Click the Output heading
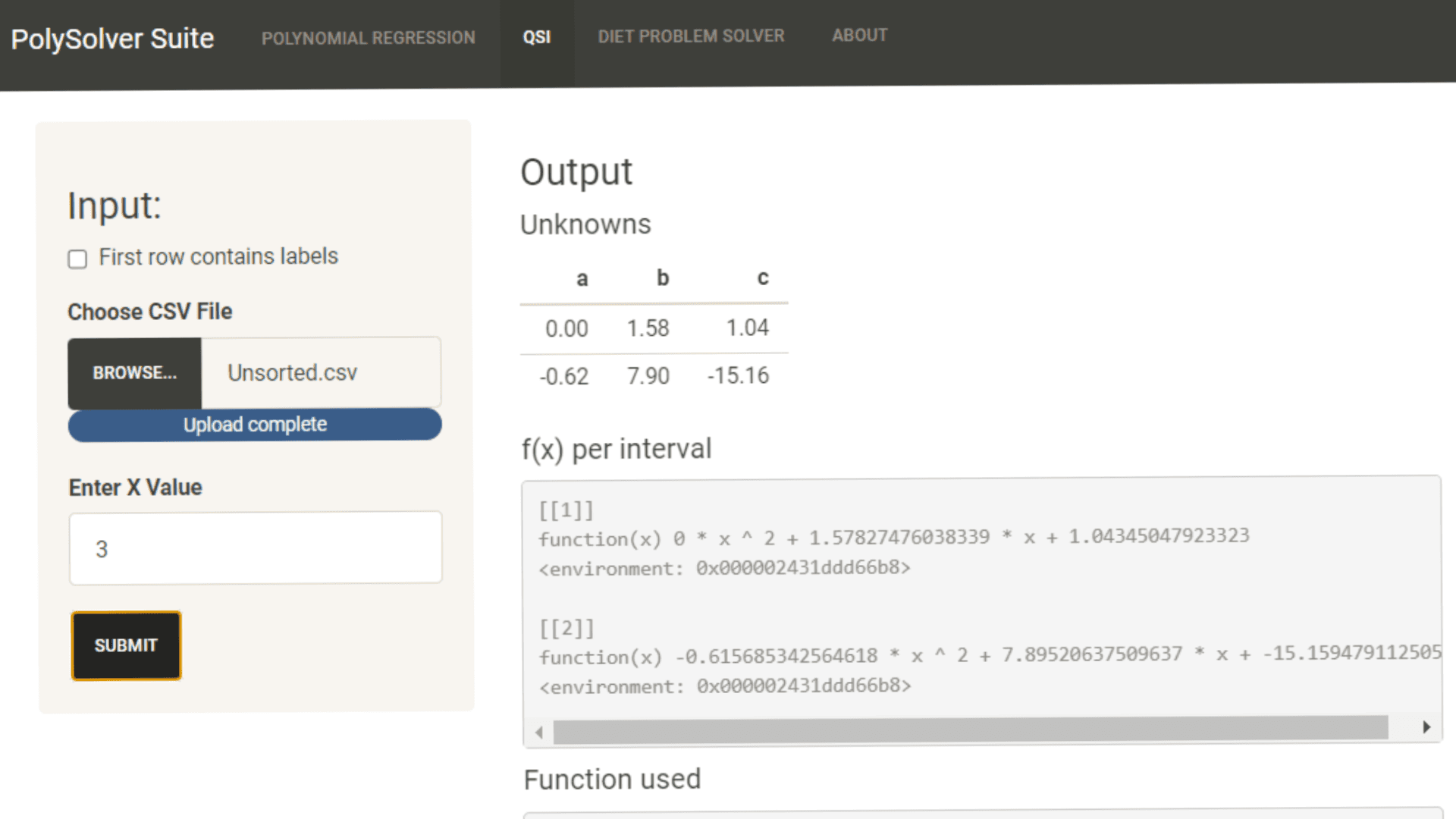This screenshot has height=819, width=1456. tap(576, 172)
